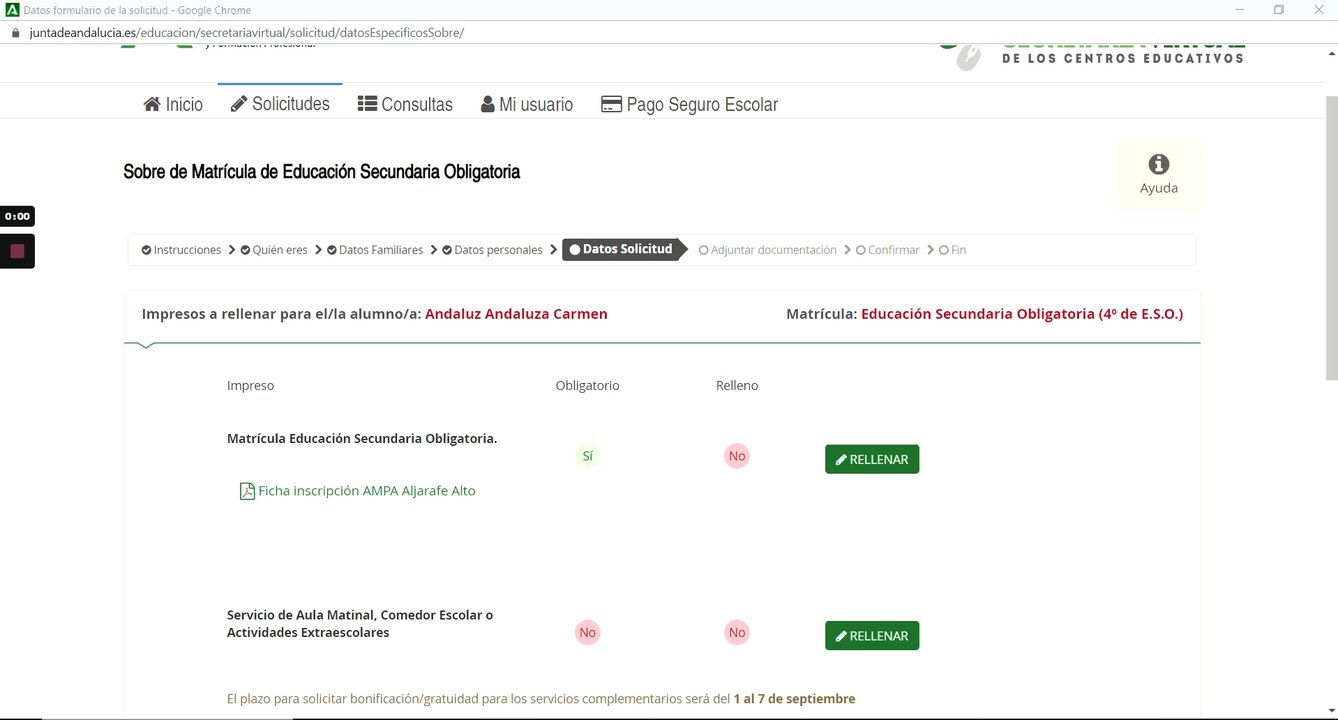Click PDF icon beside Ficha inscripción AMPA
Screen dimensions: 1338x720
pos(247,491)
